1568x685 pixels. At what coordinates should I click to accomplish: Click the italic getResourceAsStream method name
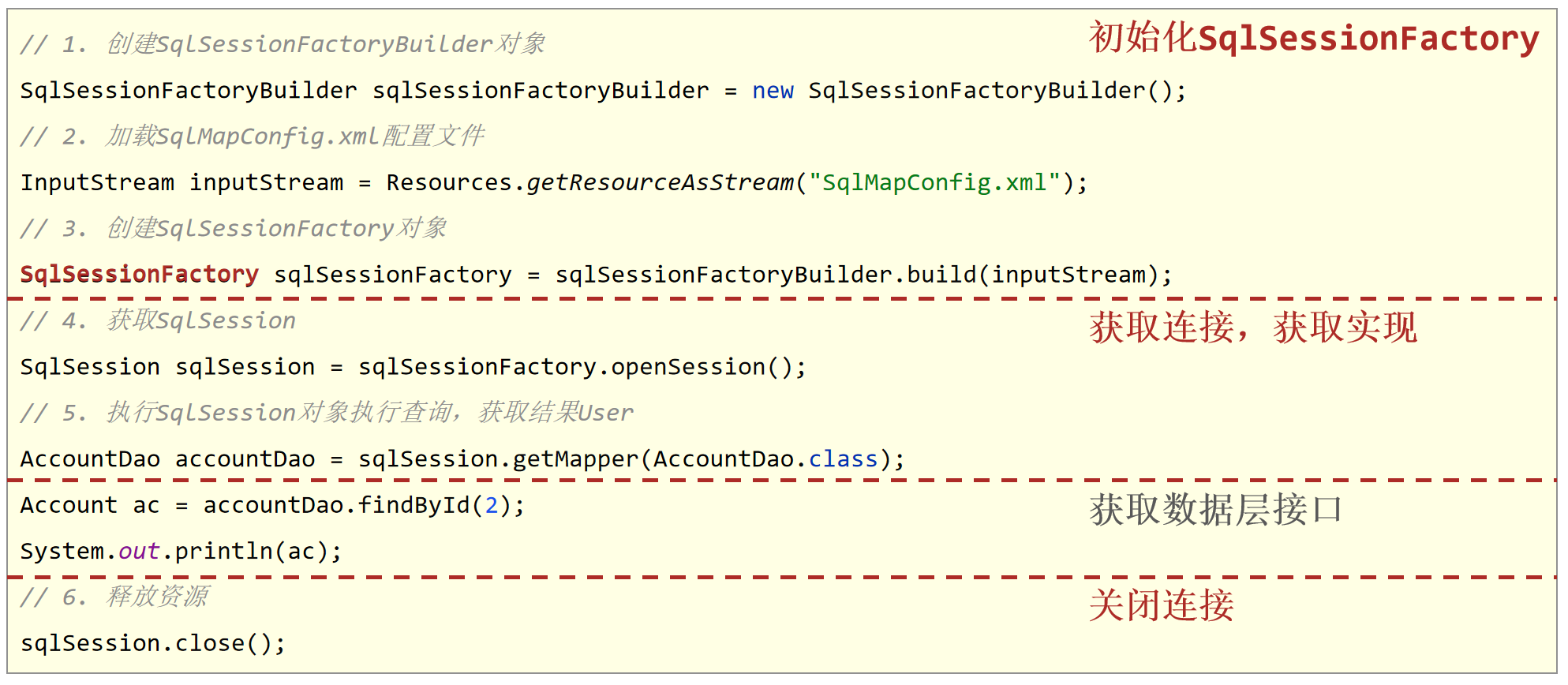[x=660, y=183]
